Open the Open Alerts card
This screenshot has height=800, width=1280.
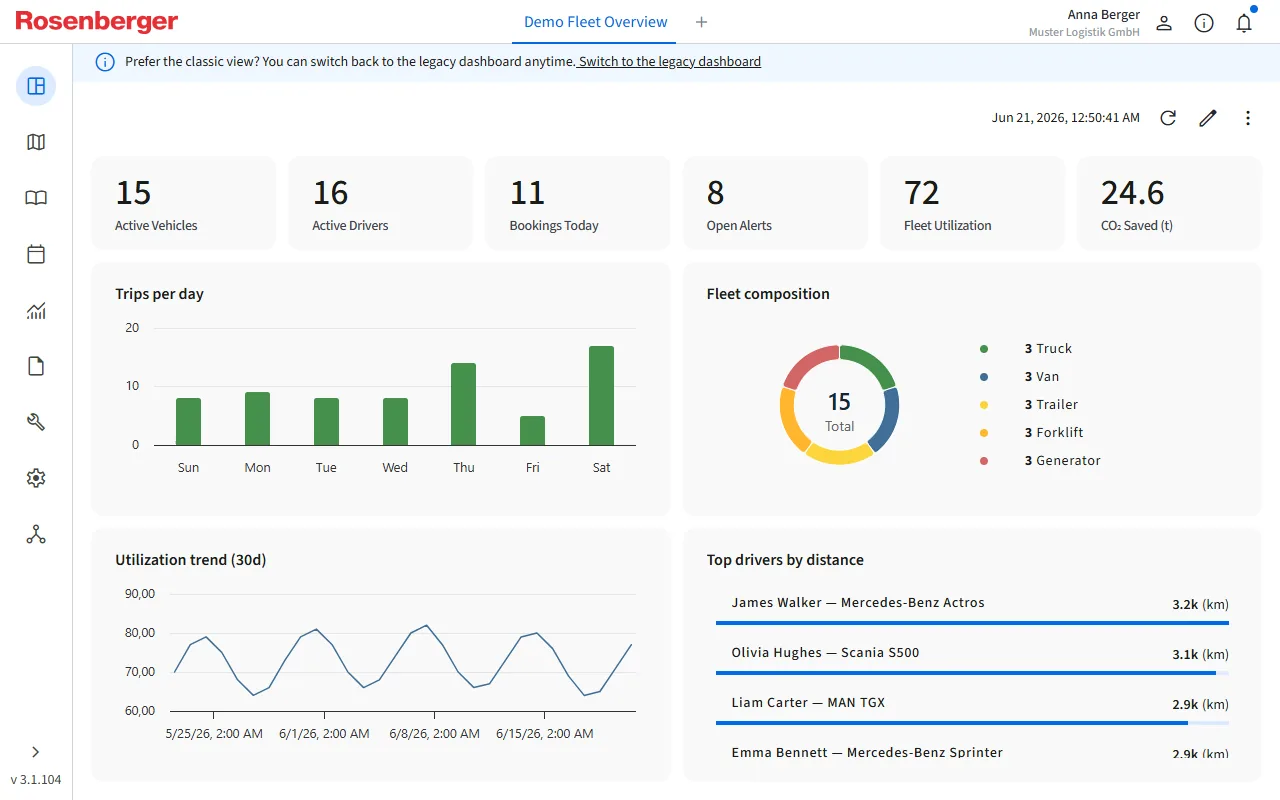[x=775, y=203]
